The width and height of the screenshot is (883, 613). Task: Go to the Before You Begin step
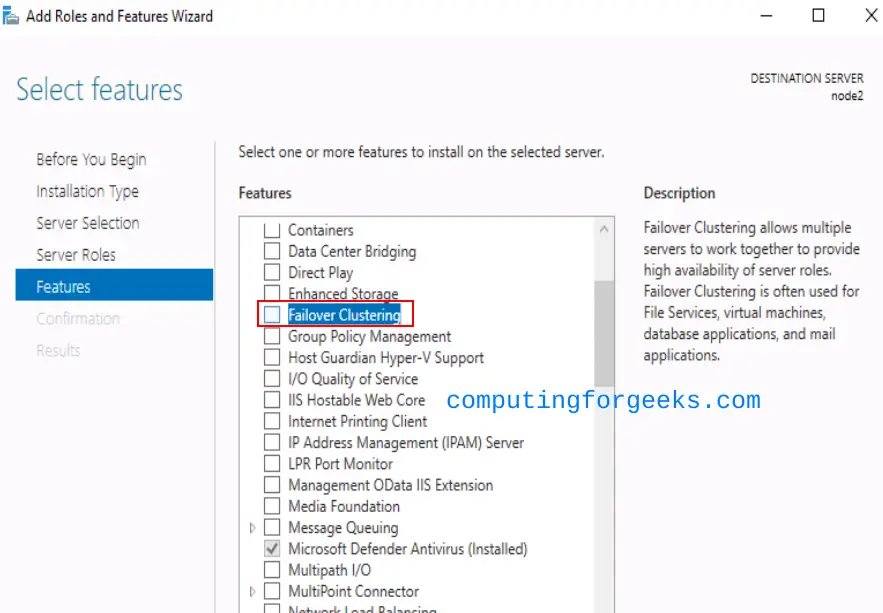point(91,160)
